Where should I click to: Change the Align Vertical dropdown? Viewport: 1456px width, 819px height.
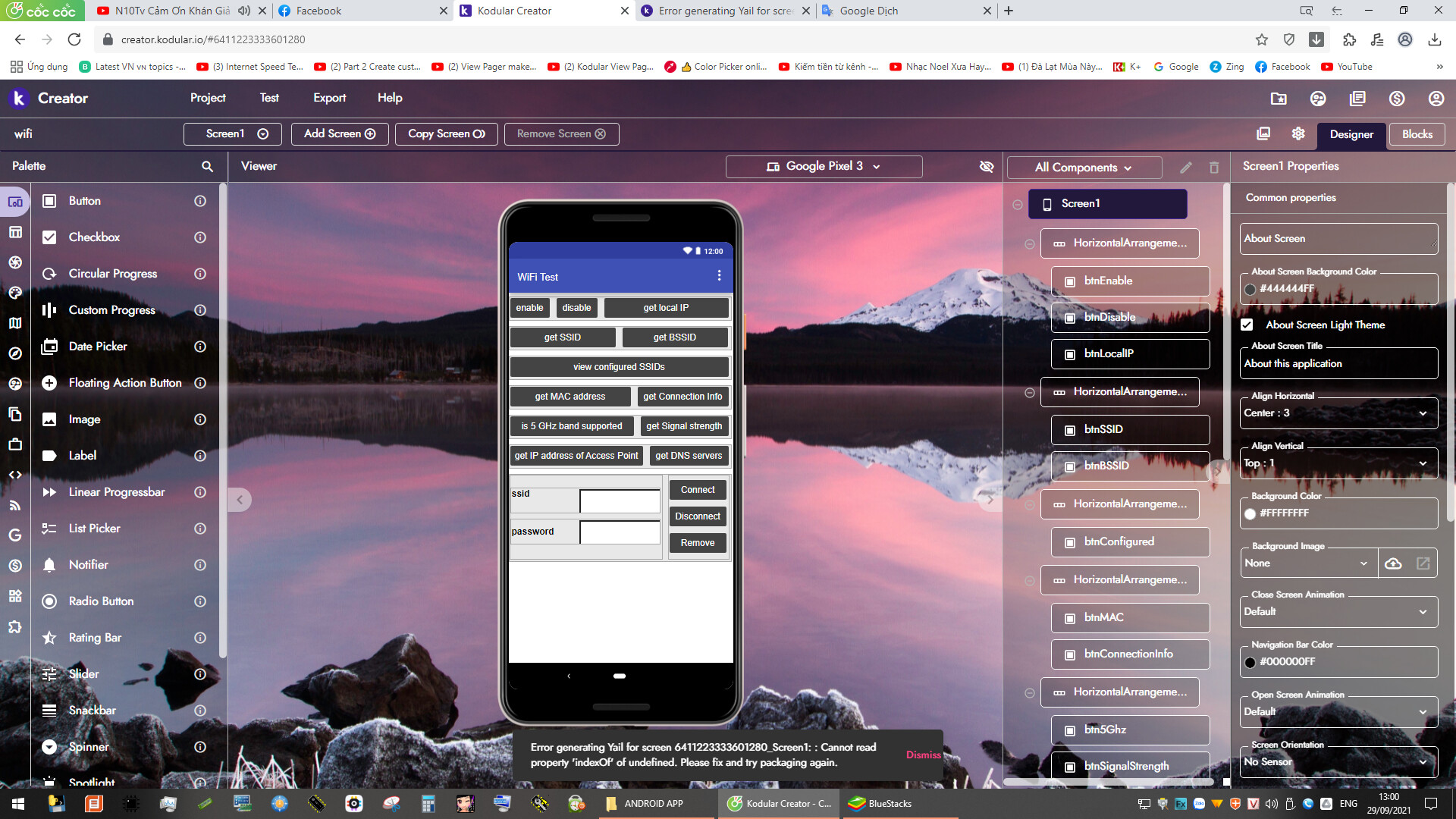(1339, 463)
